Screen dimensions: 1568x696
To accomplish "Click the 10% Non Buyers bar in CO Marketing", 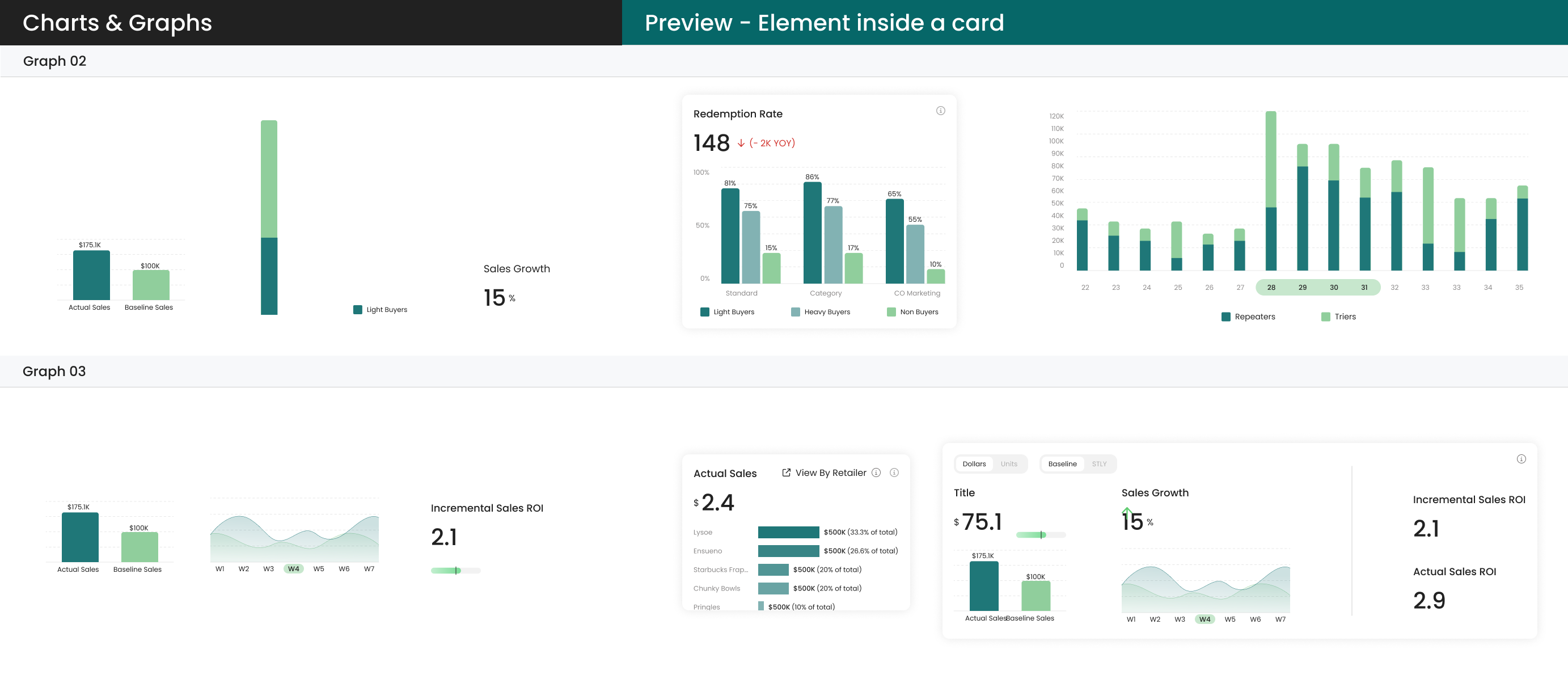I will click(936, 276).
